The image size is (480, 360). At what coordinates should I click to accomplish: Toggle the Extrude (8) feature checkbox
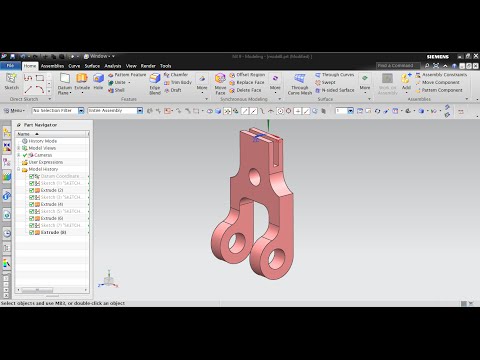[x=31, y=232]
